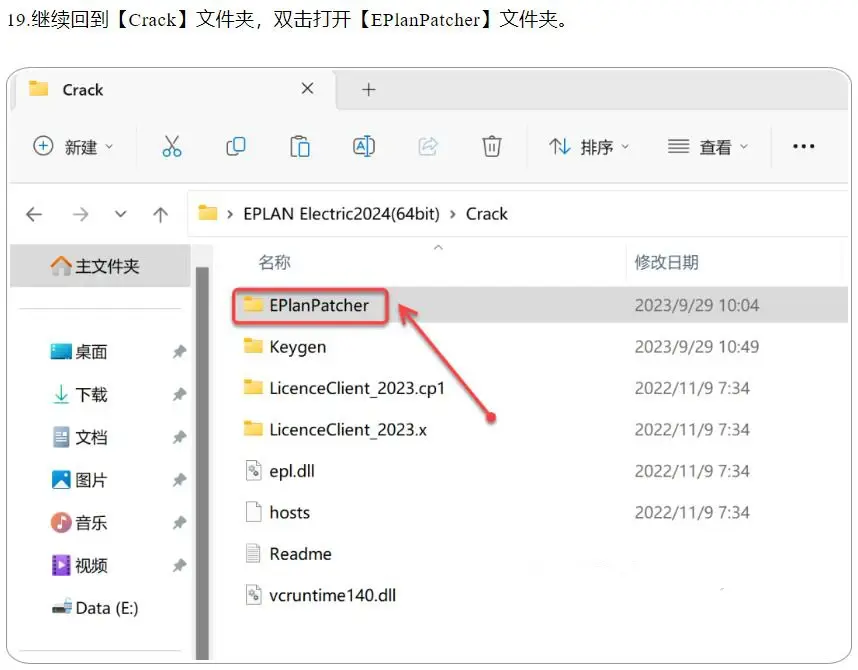Click the folder icon in address bar
The height and width of the screenshot is (670, 858).
click(x=208, y=212)
